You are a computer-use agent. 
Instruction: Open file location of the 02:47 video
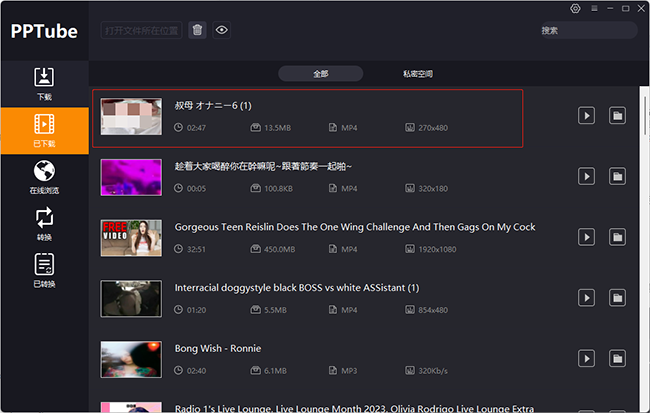pyautogui.click(x=617, y=116)
